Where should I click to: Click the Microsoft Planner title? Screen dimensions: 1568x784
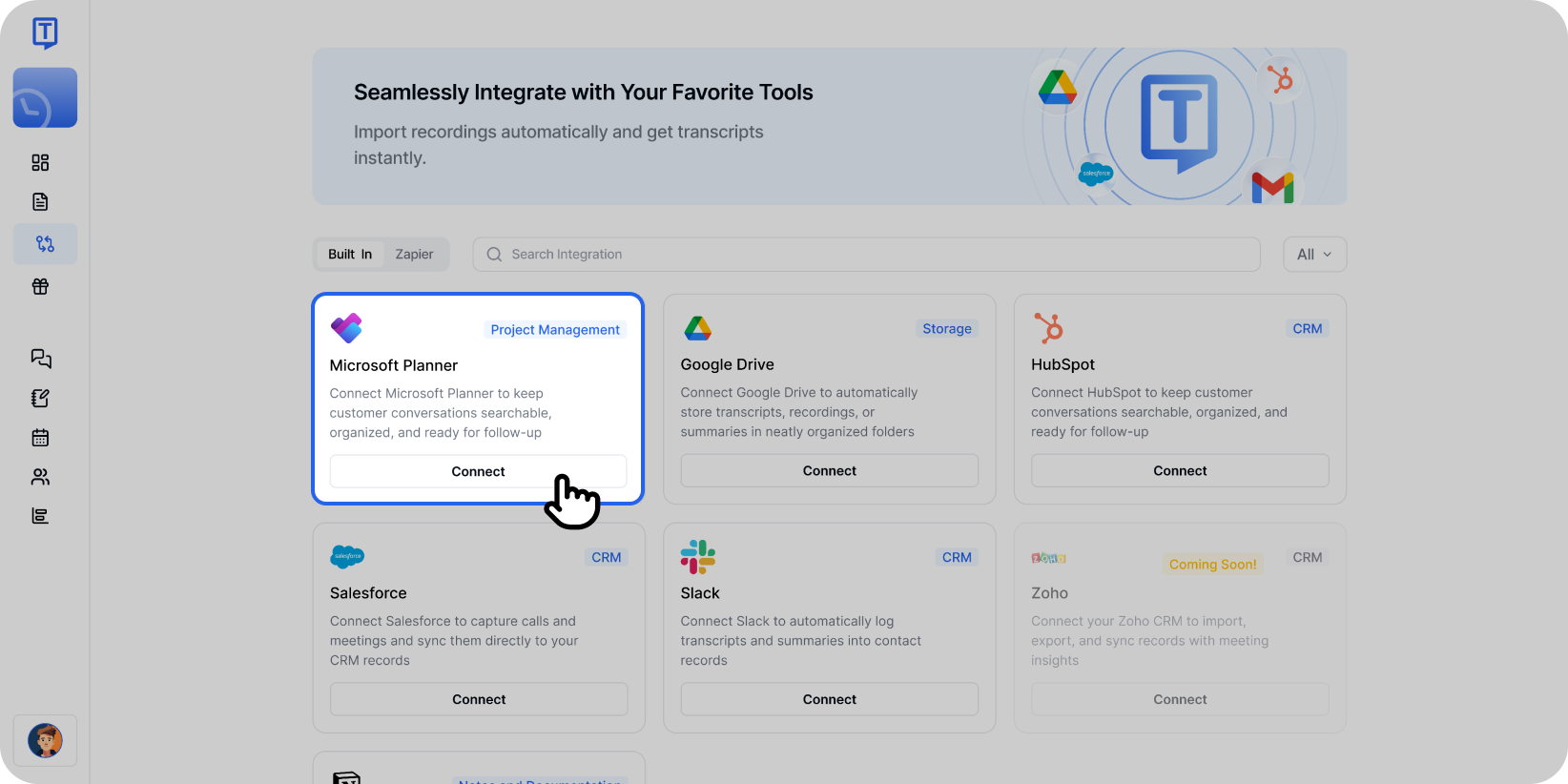(393, 365)
